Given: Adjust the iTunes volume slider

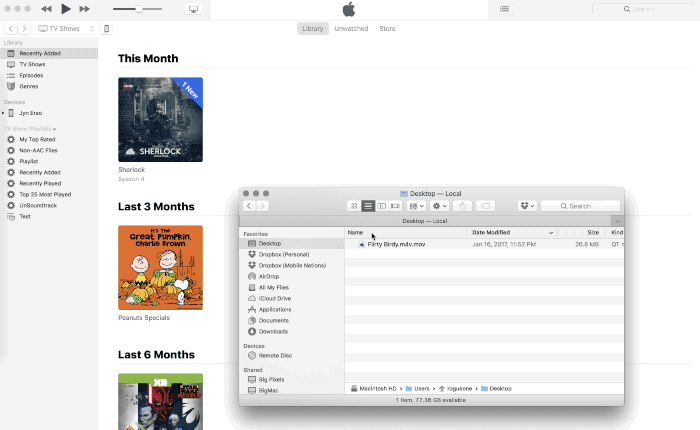Looking at the screenshot, I should tap(138, 9).
